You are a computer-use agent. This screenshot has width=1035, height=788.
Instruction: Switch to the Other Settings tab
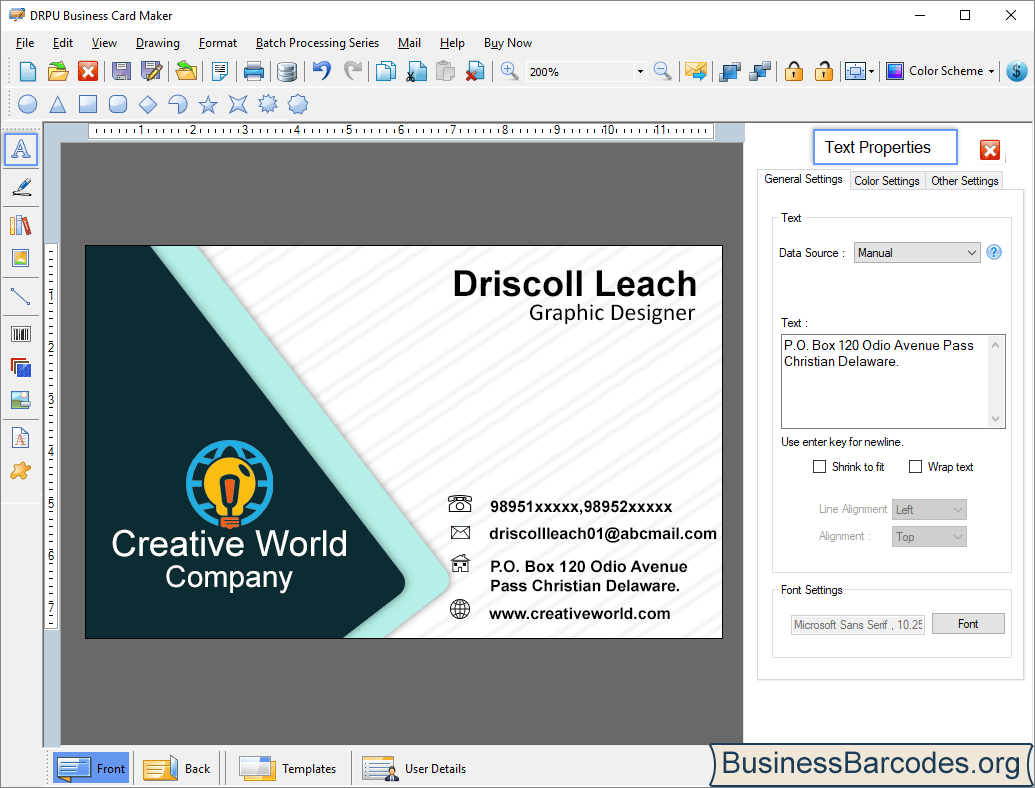coord(964,181)
